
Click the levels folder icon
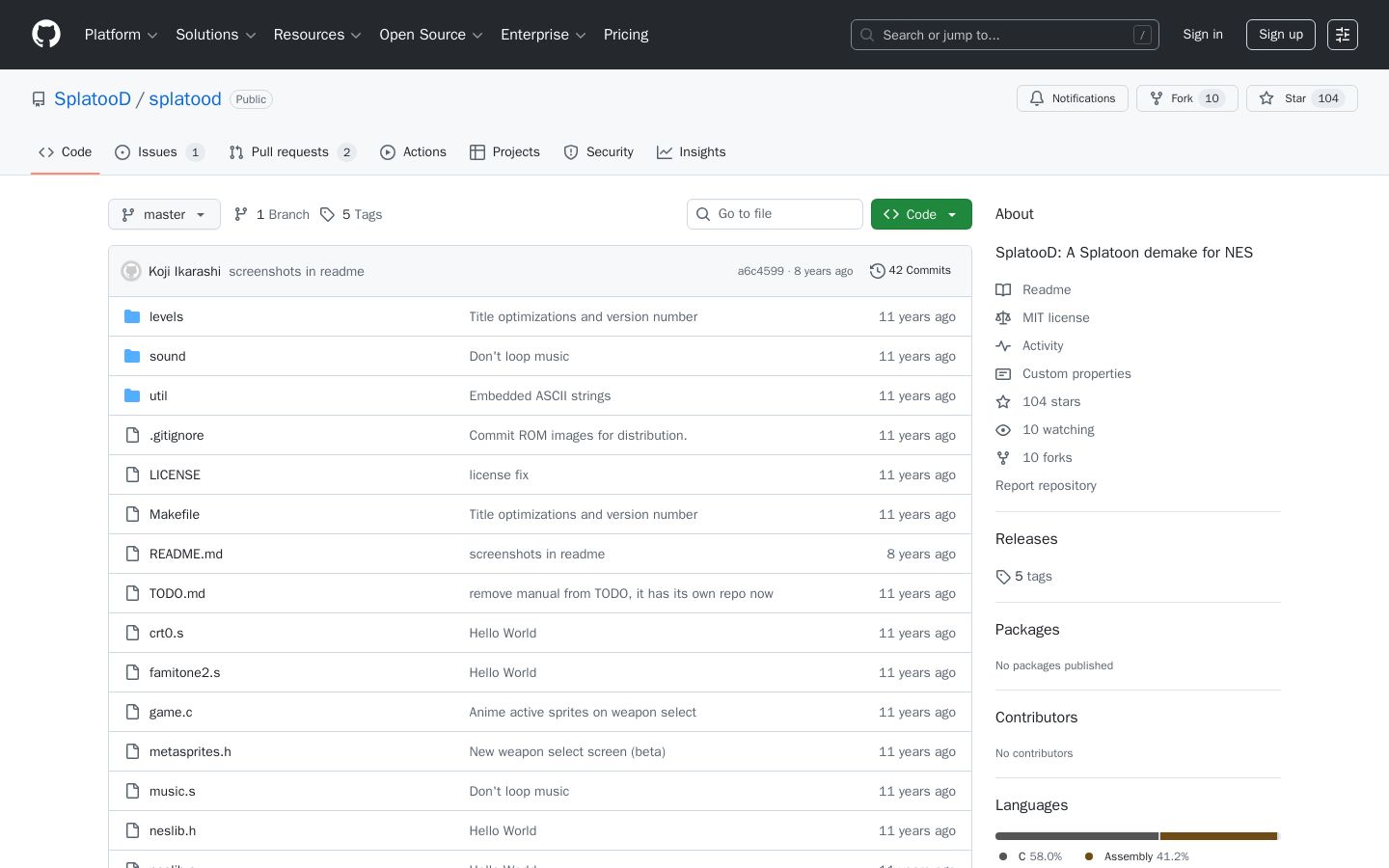[132, 316]
